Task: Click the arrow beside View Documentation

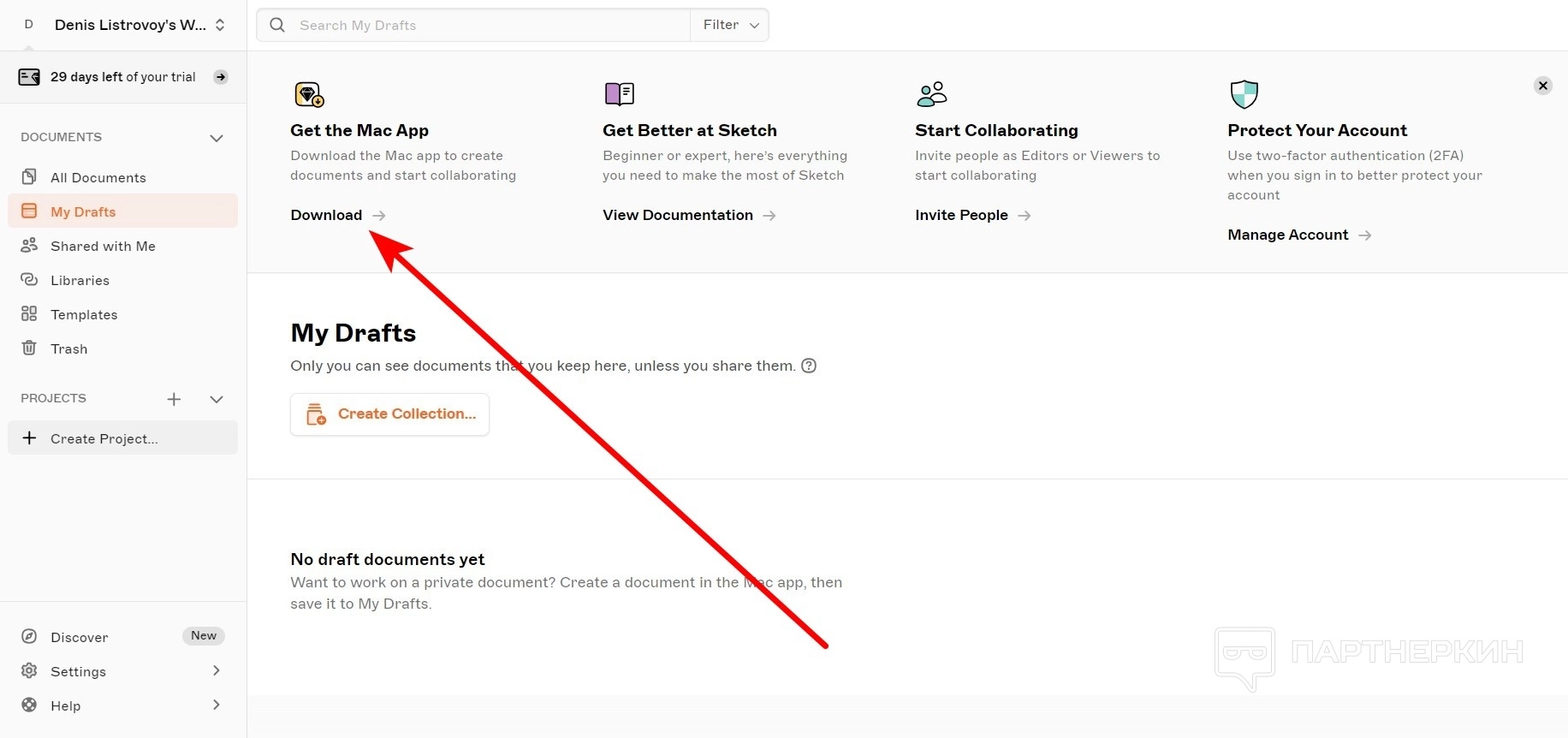Action: pyautogui.click(x=769, y=216)
